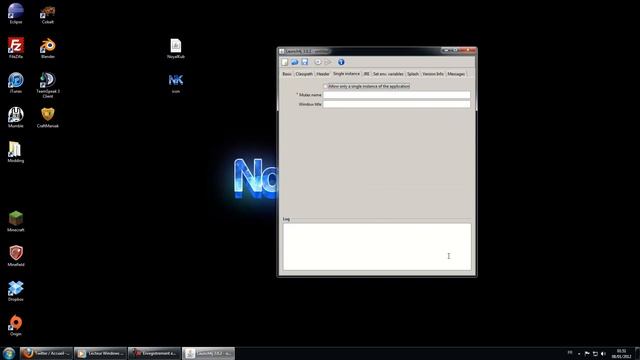Image resolution: width=640 pixels, height=360 pixels.
Task: Switch to Lecteur Windows taskbar button
Action: 100,353
